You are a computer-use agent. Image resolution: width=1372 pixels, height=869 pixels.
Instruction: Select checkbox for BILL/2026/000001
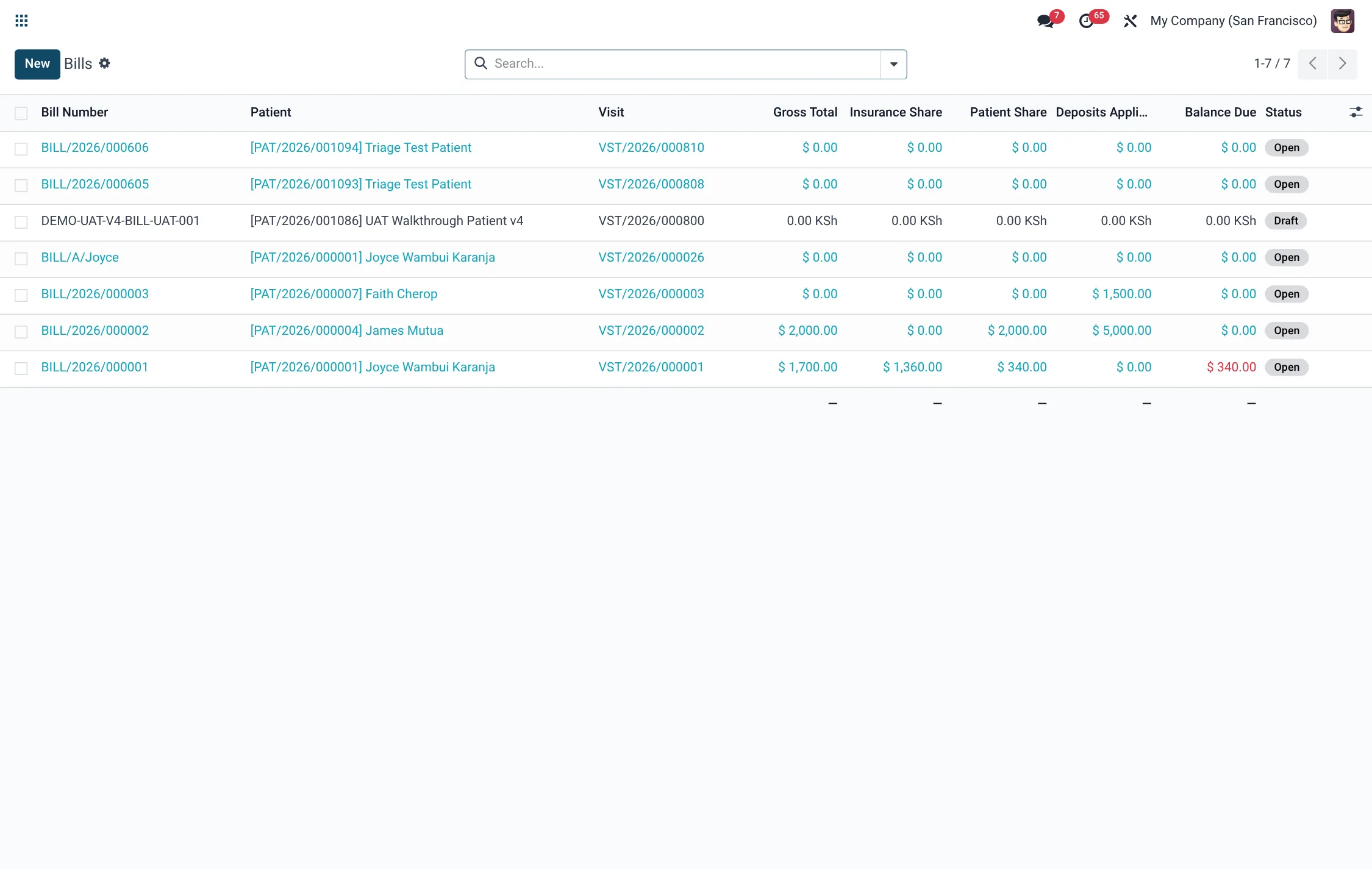[x=21, y=368]
